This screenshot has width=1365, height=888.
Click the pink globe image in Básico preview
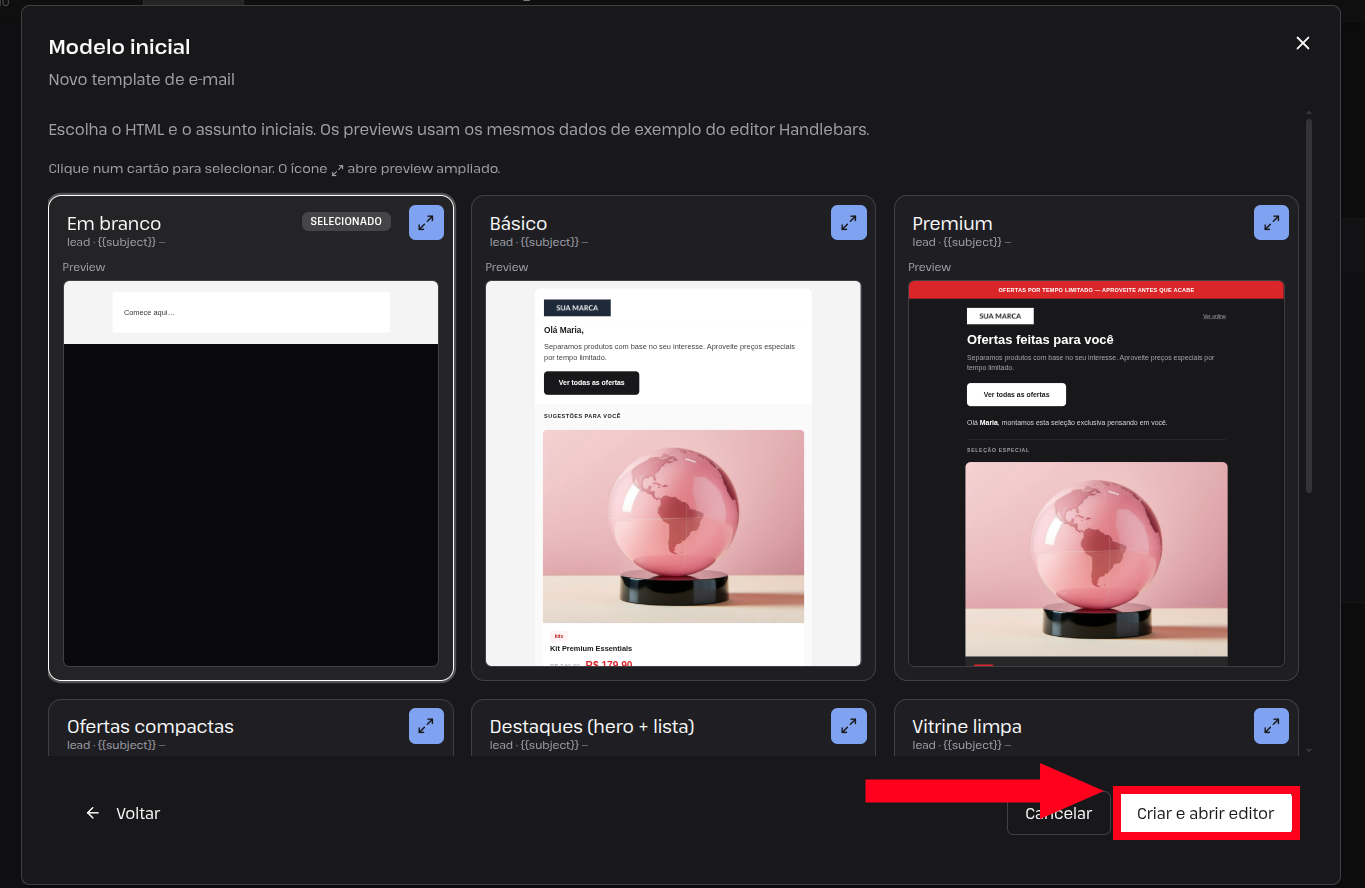click(x=673, y=526)
